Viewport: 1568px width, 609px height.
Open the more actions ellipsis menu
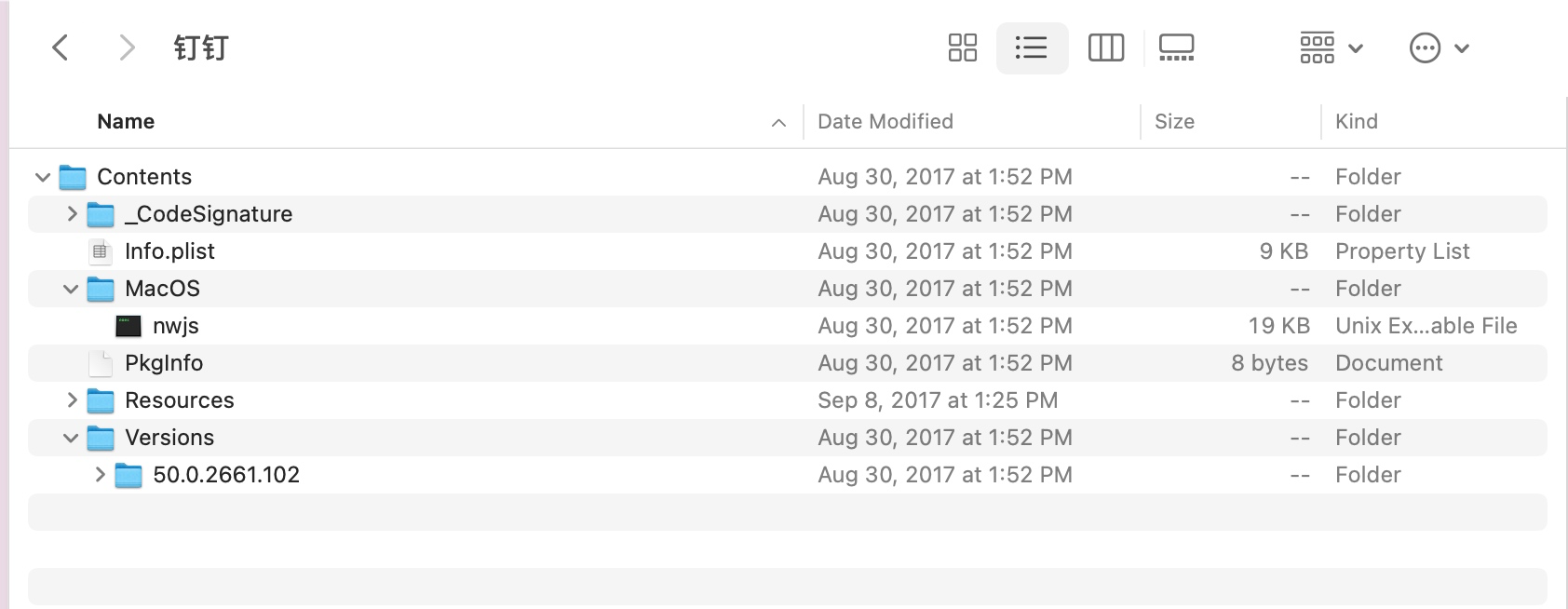click(1439, 47)
